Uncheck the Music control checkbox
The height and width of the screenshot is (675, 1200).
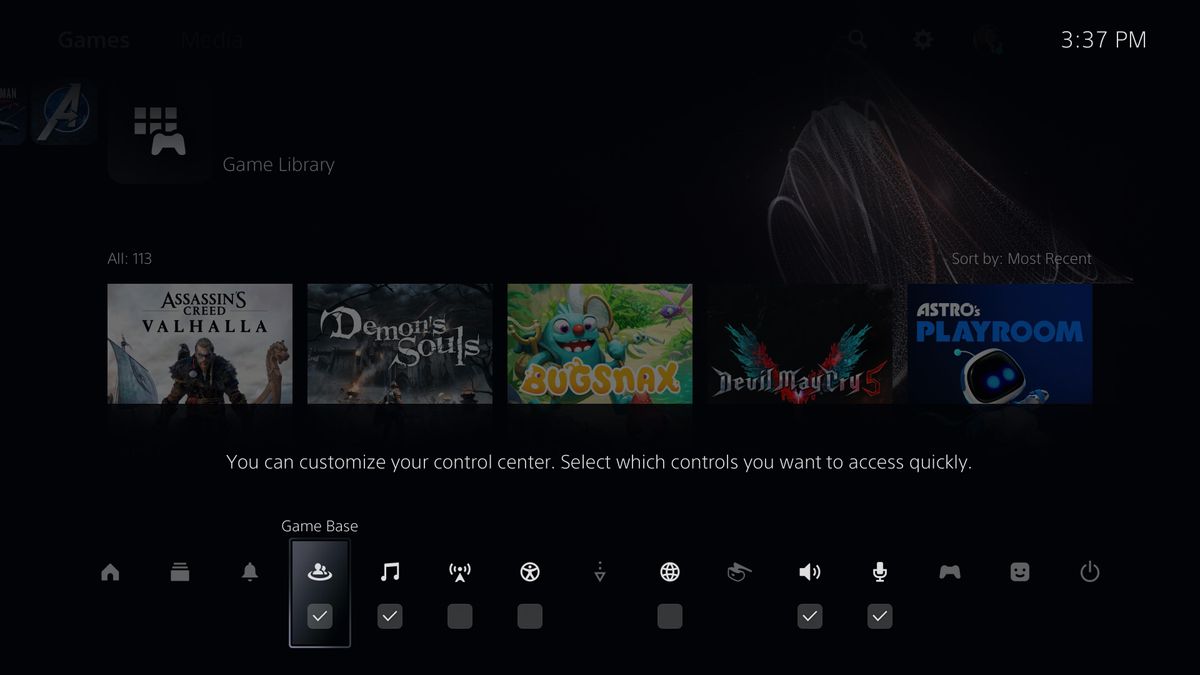click(x=390, y=616)
